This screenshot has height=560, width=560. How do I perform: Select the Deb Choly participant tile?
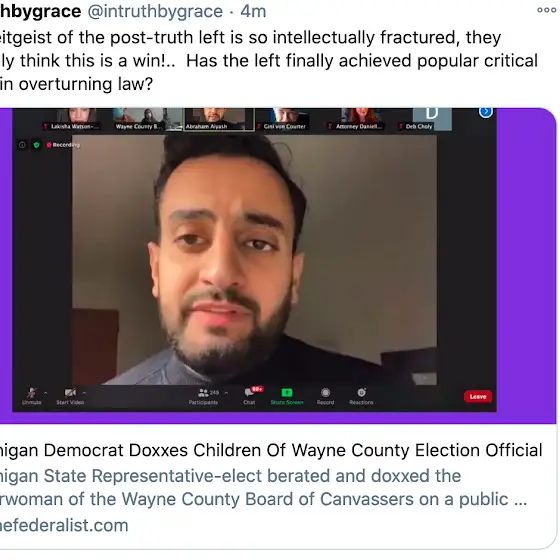pyautogui.click(x=425, y=119)
